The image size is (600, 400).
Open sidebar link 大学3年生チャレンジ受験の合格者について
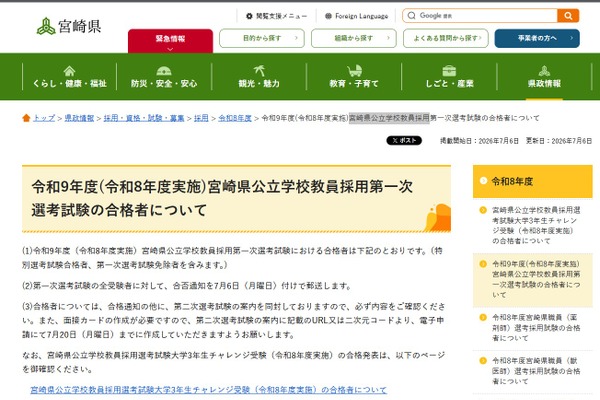[536, 225]
